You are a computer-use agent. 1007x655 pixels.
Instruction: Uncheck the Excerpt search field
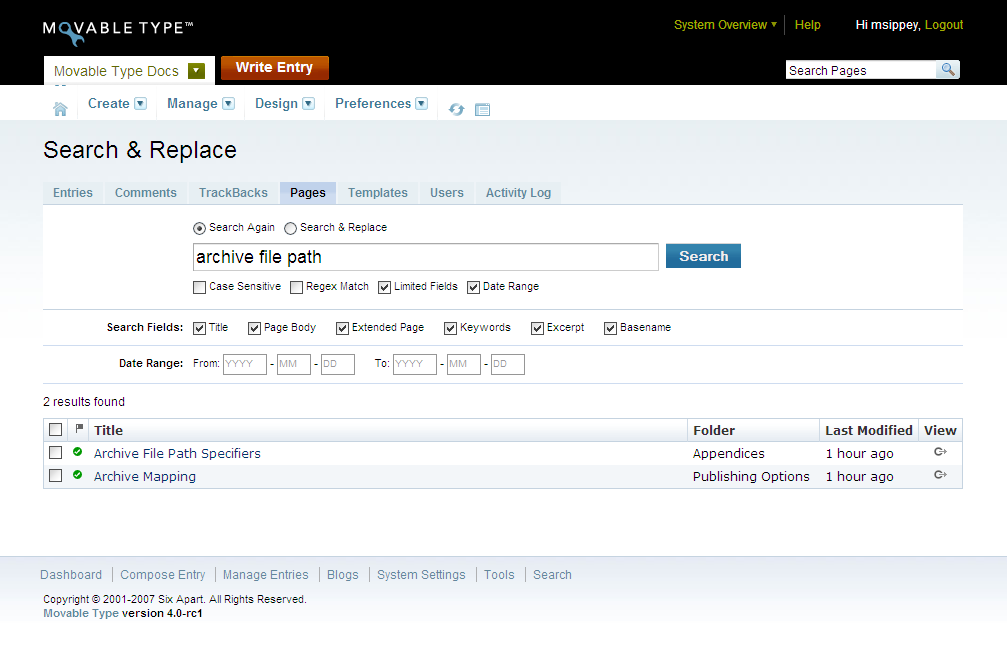pyautogui.click(x=537, y=328)
